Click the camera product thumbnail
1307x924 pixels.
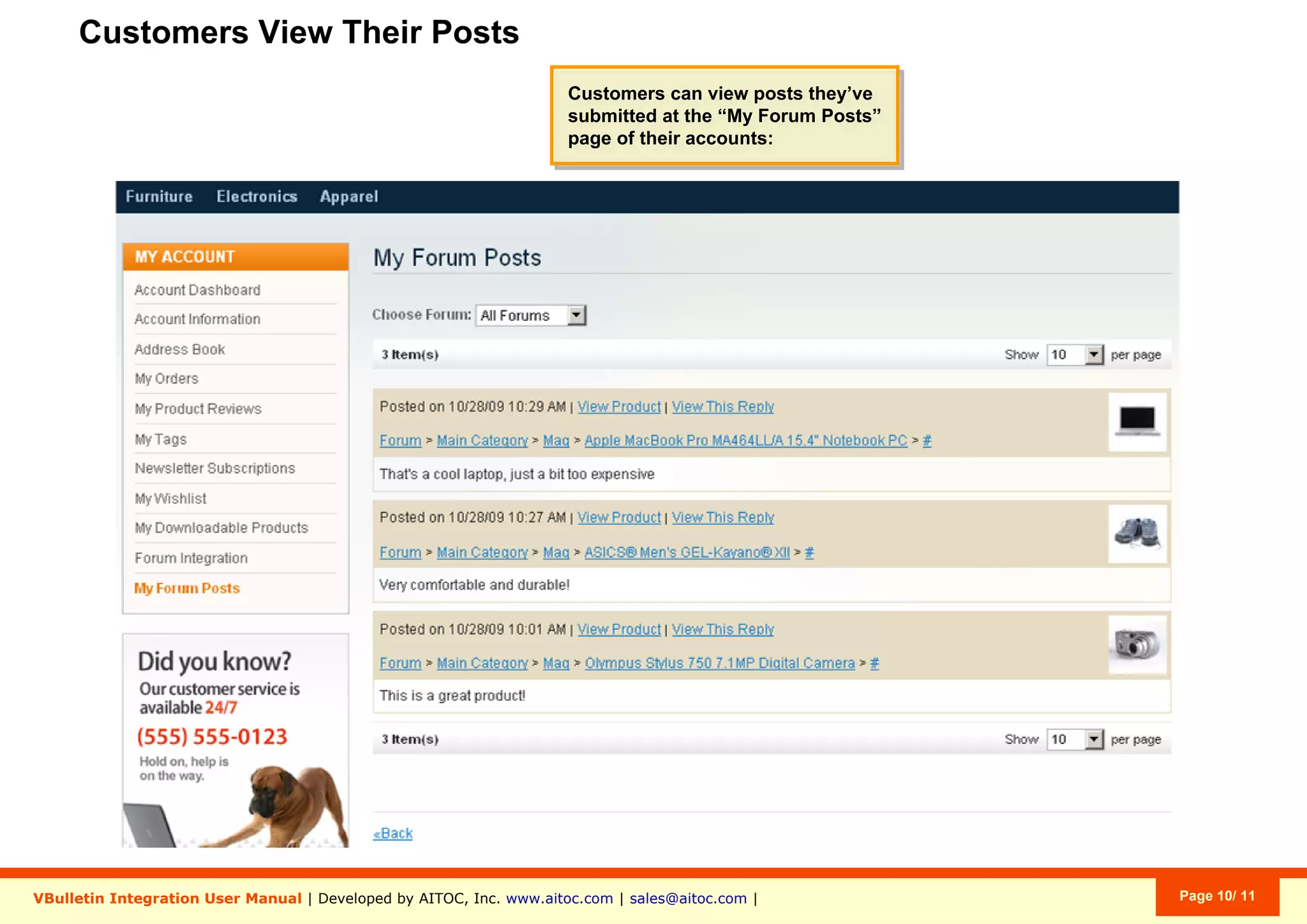1137,645
